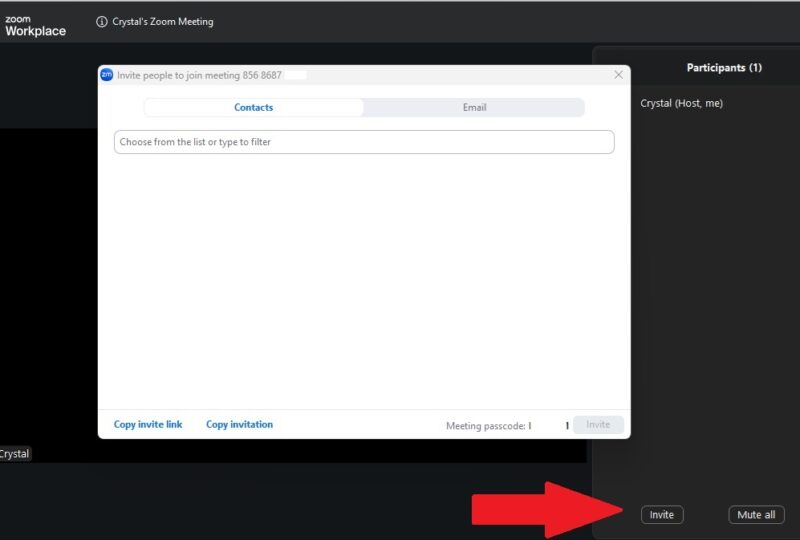Click the Zoom logo icon in the dialog title
This screenshot has width=800, height=540.
pyautogui.click(x=107, y=75)
